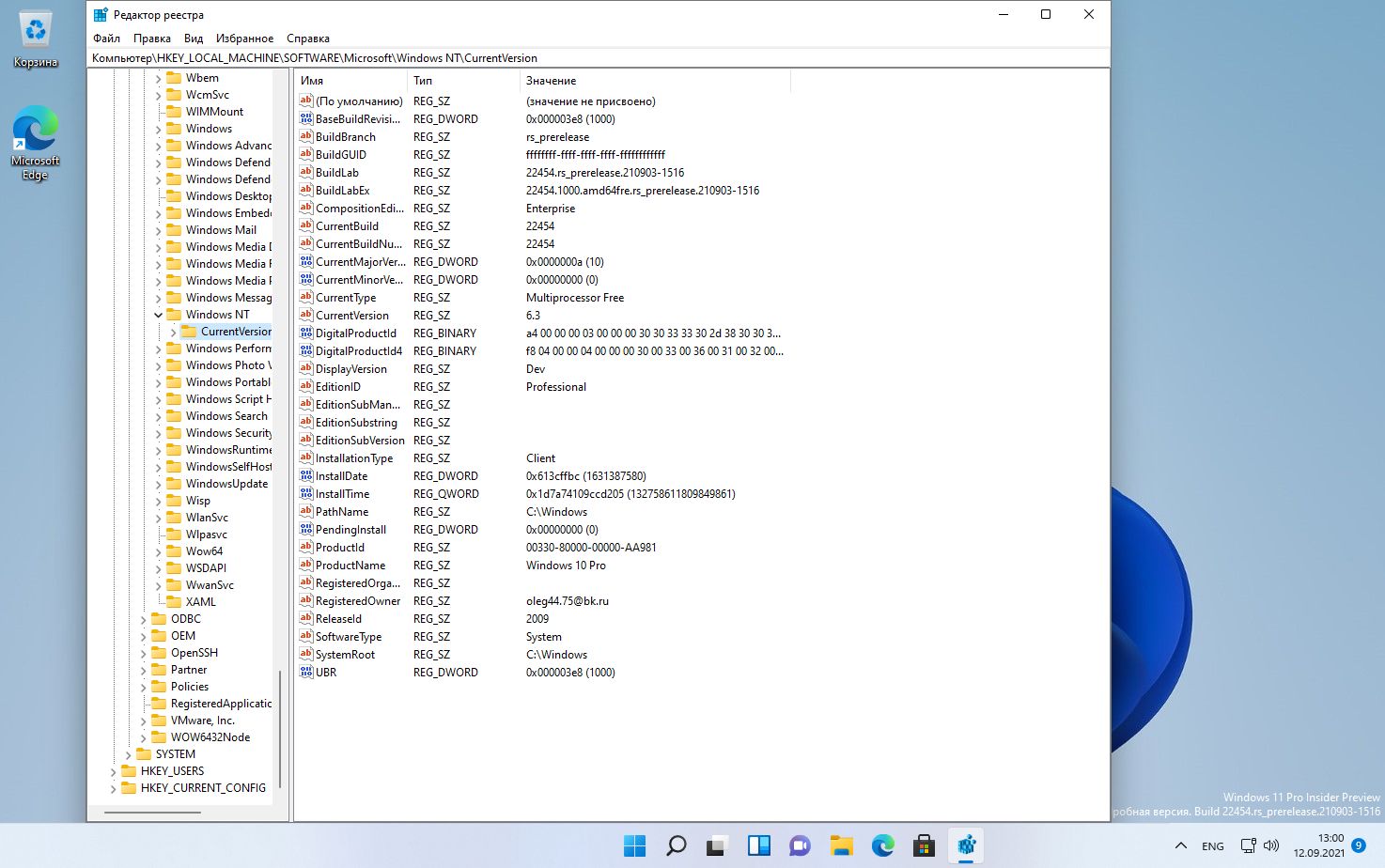Viewport: 1385px width, 868px height.
Task: Expand the Policies key node
Action: click(143, 687)
